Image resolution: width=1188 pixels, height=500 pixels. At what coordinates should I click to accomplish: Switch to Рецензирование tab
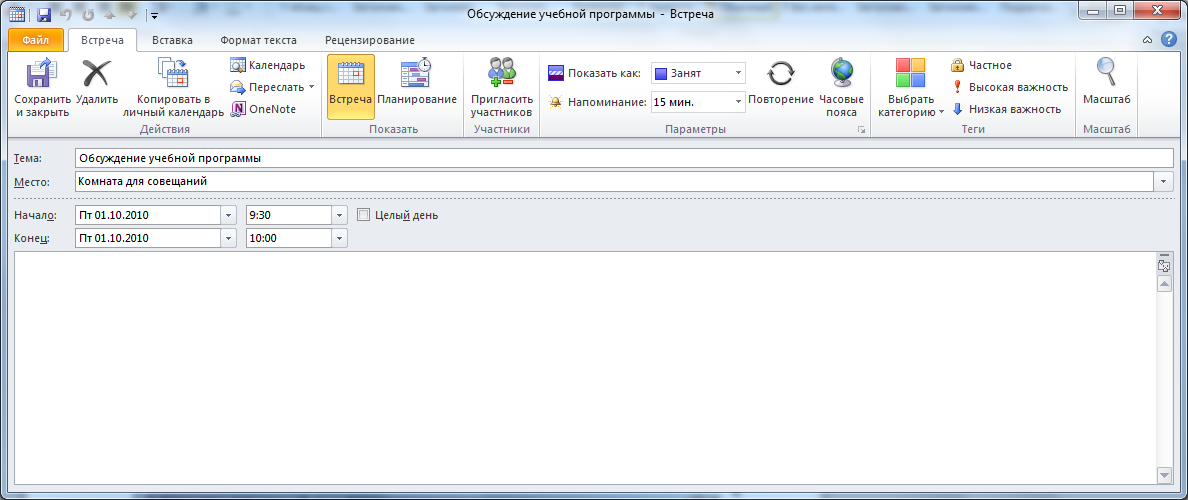tap(369, 40)
